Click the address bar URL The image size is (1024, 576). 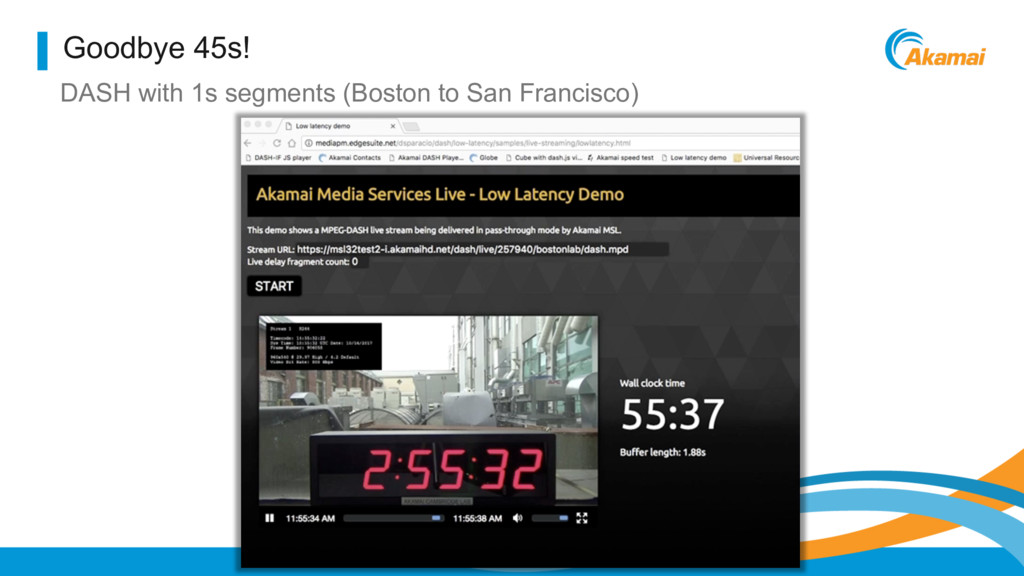(x=472, y=143)
